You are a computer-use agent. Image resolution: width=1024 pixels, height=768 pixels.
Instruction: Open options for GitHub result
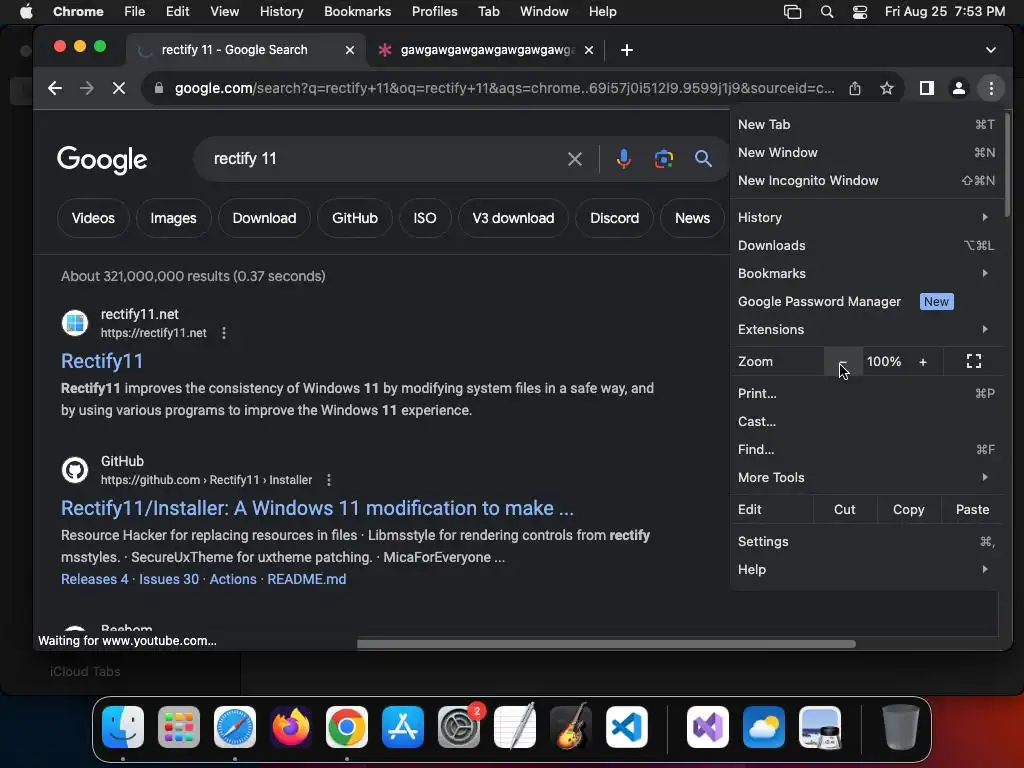pos(329,480)
